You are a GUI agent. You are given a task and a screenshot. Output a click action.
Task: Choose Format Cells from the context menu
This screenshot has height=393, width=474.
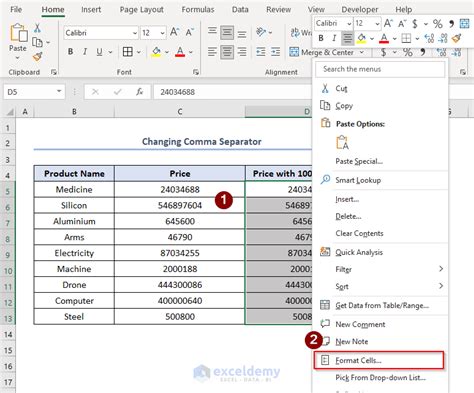click(379, 360)
